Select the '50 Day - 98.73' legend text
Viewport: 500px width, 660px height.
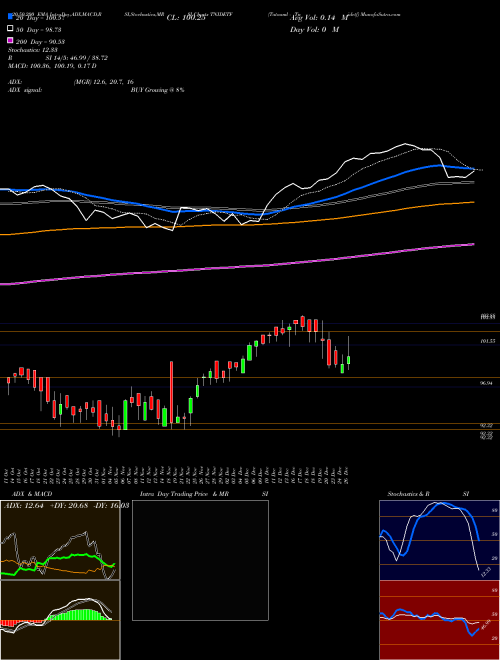coord(39,30)
